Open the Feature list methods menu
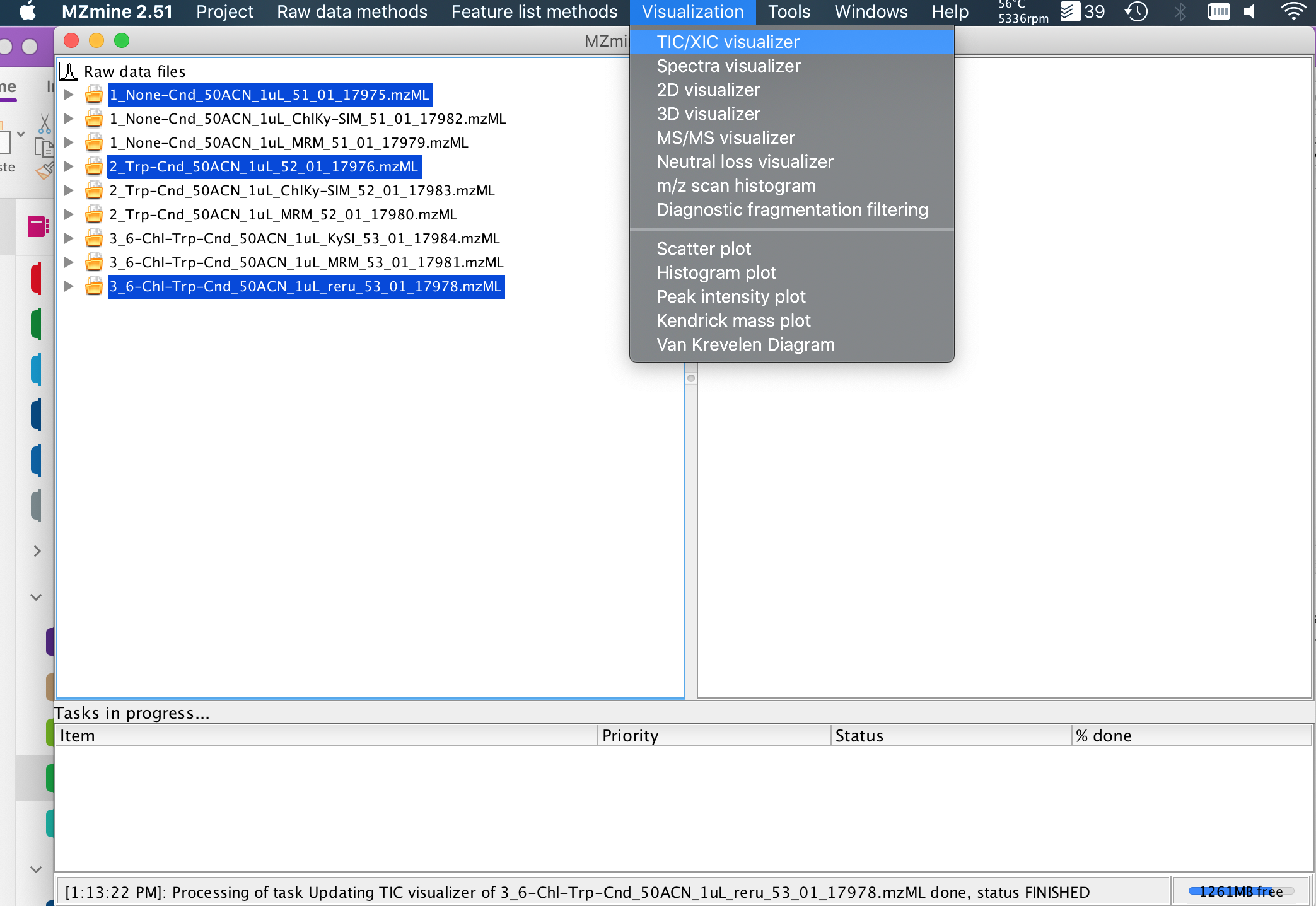The image size is (1316, 906). pos(534,11)
